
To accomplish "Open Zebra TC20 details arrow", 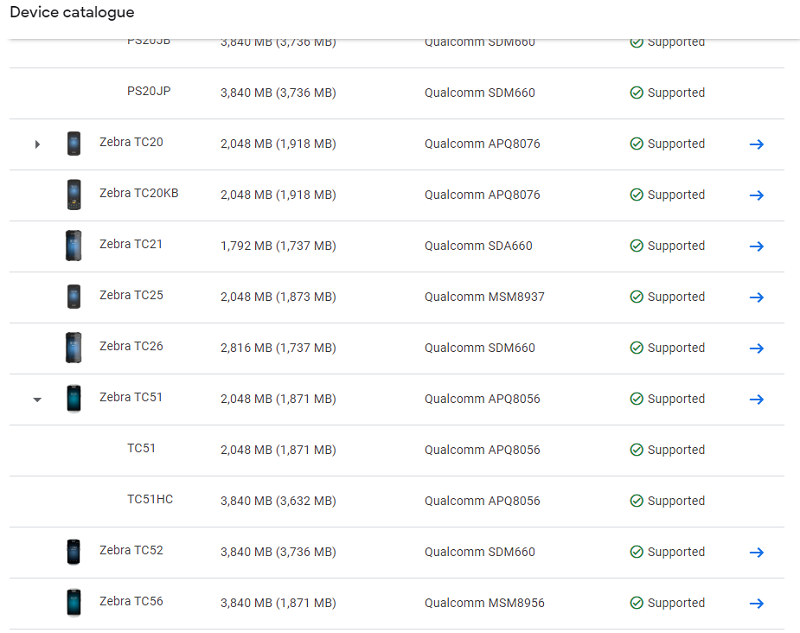I will 756,144.
